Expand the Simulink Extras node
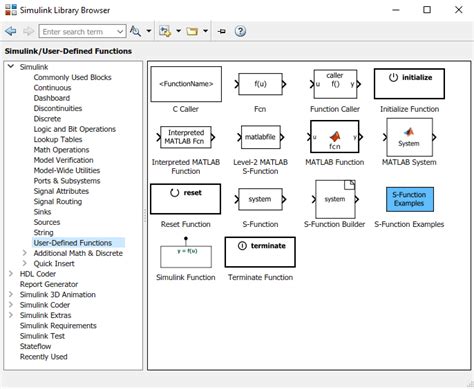This screenshot has width=474, height=389. 11,315
